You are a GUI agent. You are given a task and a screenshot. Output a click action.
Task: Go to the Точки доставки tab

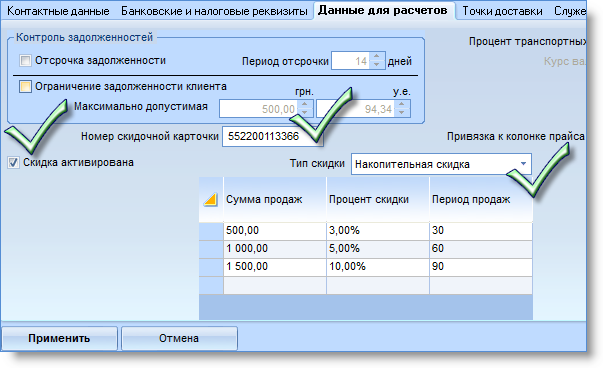pyautogui.click(x=502, y=11)
